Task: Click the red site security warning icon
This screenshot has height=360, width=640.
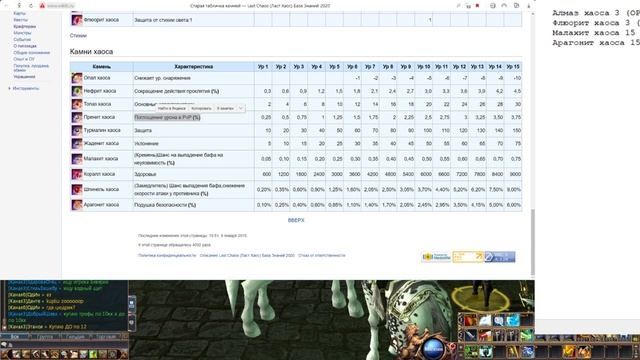Action: (x=42, y=6)
